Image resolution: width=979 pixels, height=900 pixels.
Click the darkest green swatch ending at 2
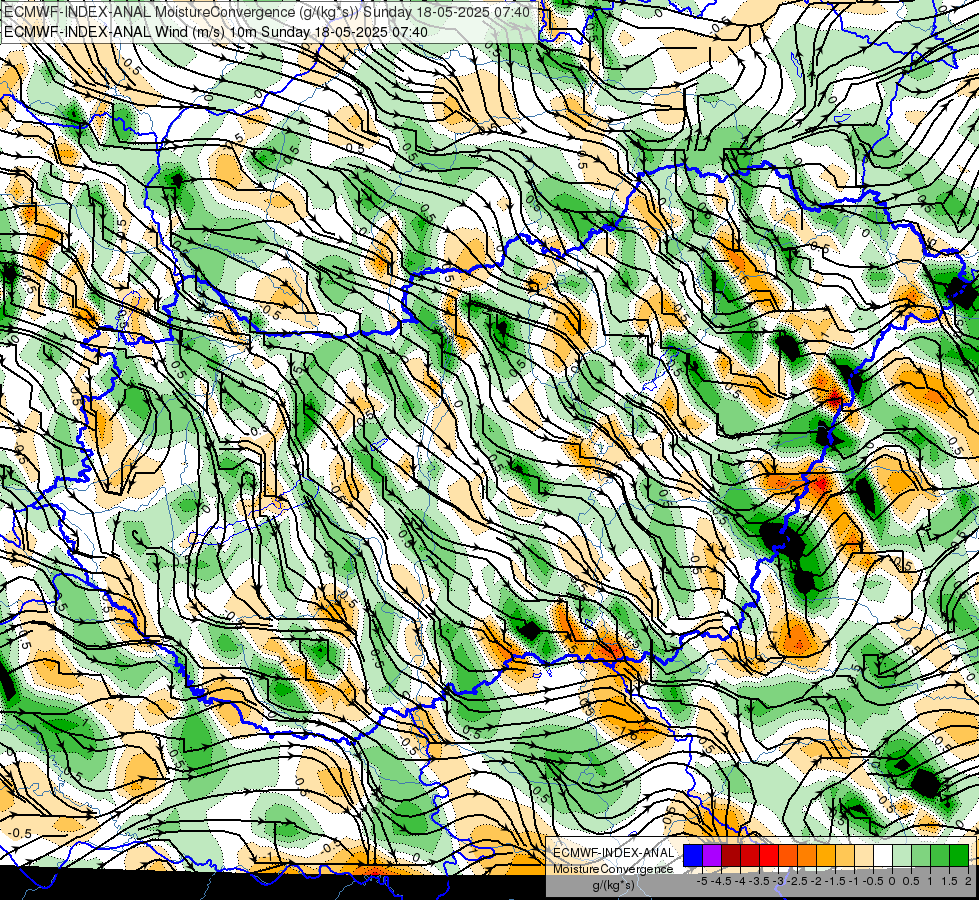click(x=959, y=856)
